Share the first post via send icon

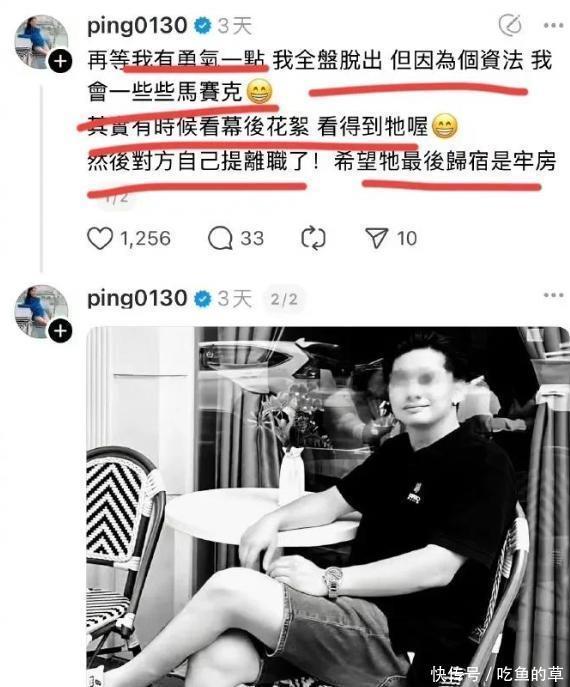pyautogui.click(x=377, y=239)
